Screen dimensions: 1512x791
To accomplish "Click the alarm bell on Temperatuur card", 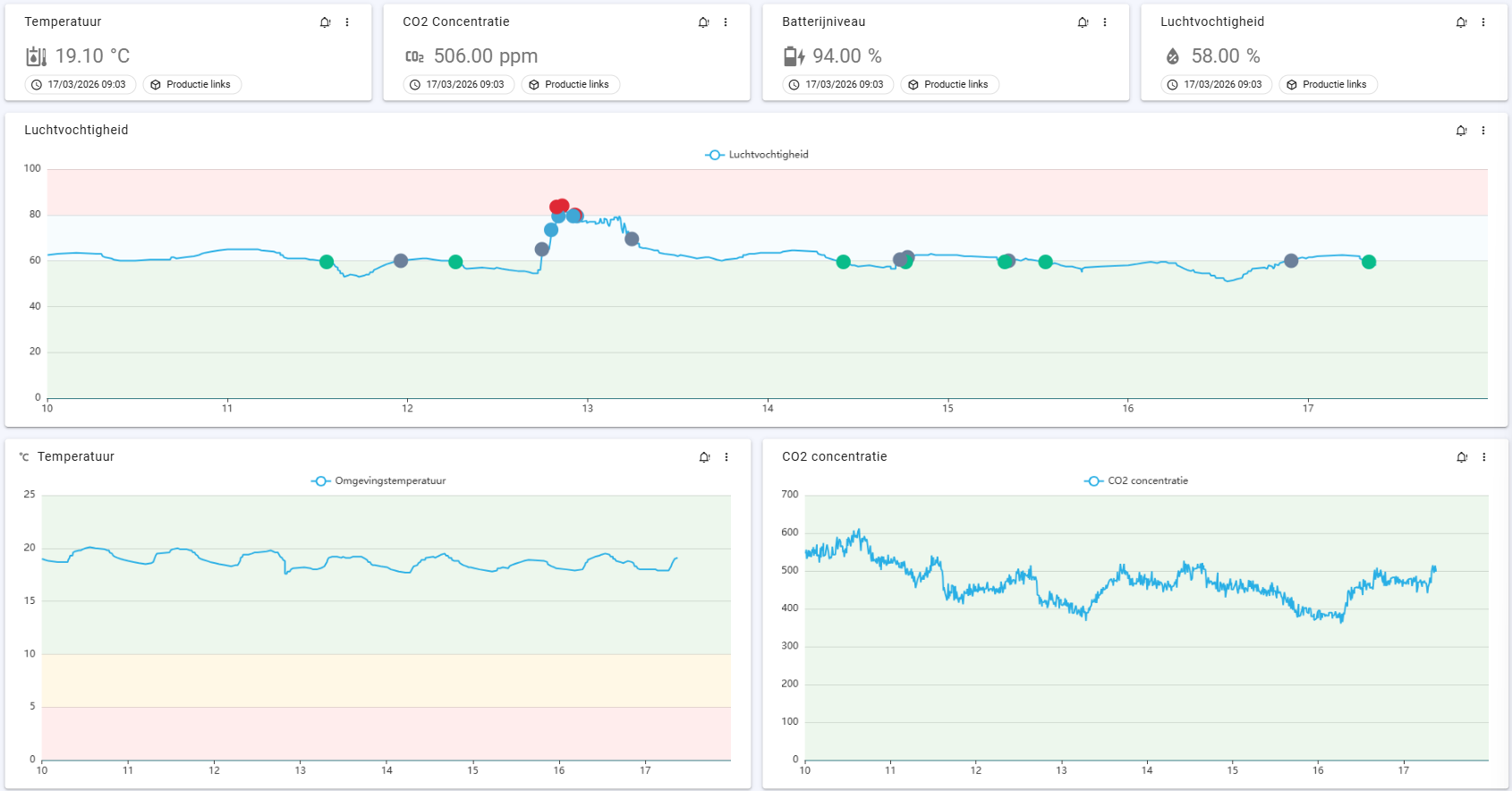I will (326, 22).
